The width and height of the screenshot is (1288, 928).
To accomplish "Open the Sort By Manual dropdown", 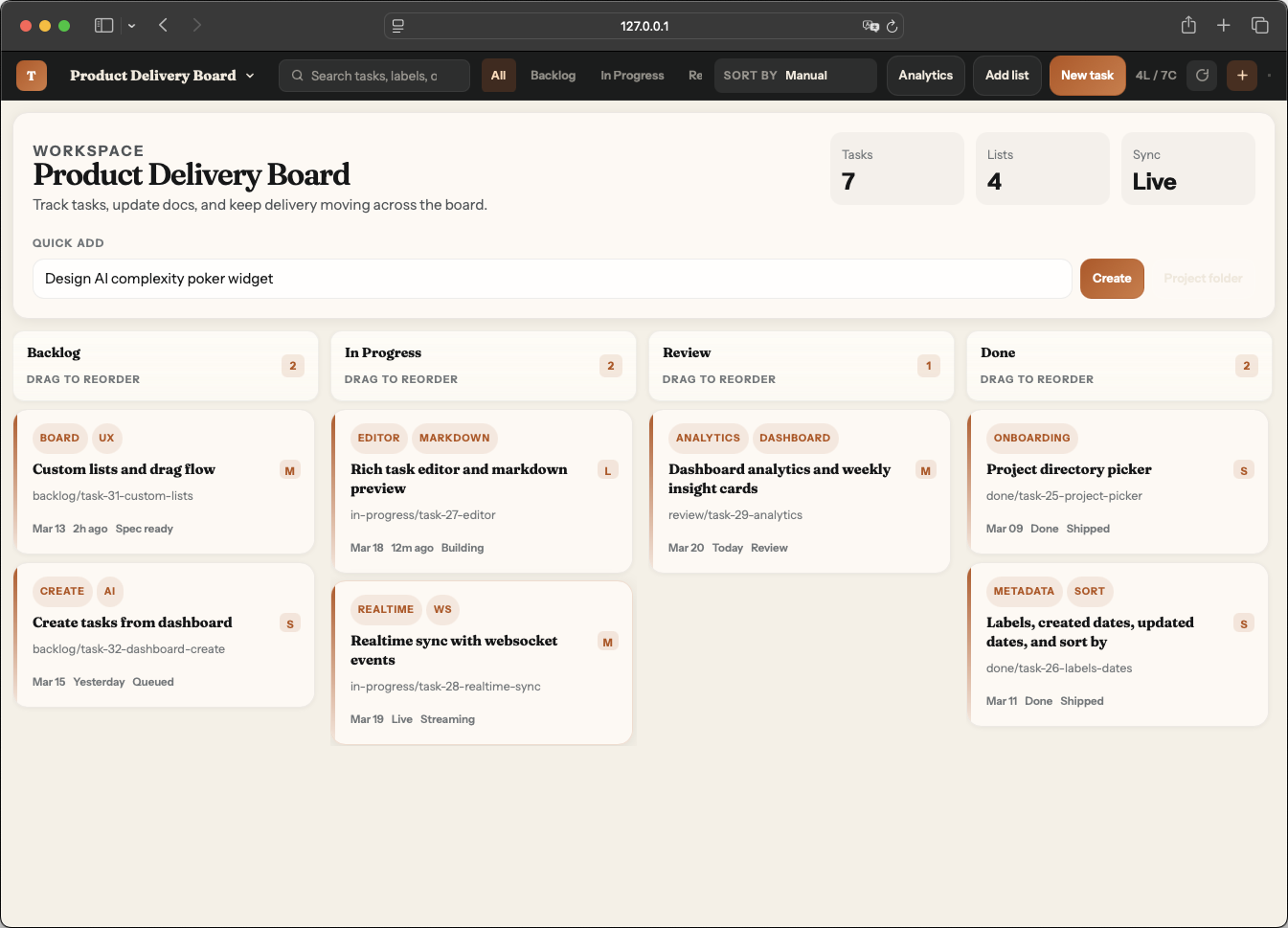I will click(795, 76).
